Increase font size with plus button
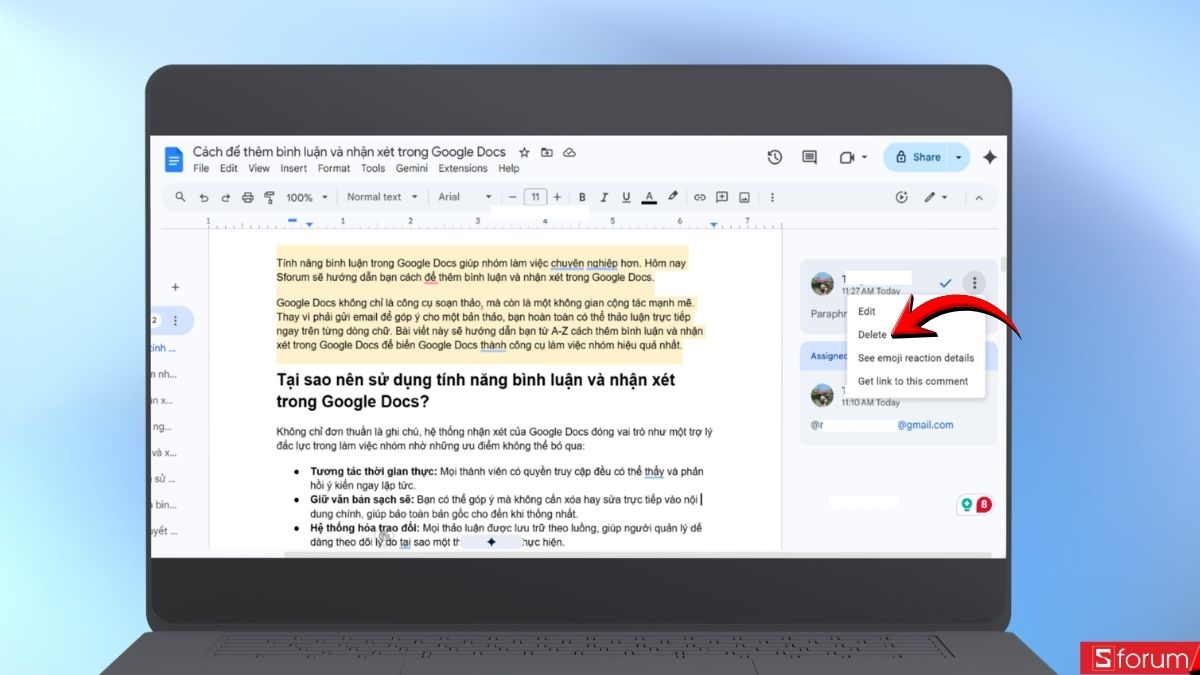This screenshot has height=675, width=1200. tap(557, 197)
